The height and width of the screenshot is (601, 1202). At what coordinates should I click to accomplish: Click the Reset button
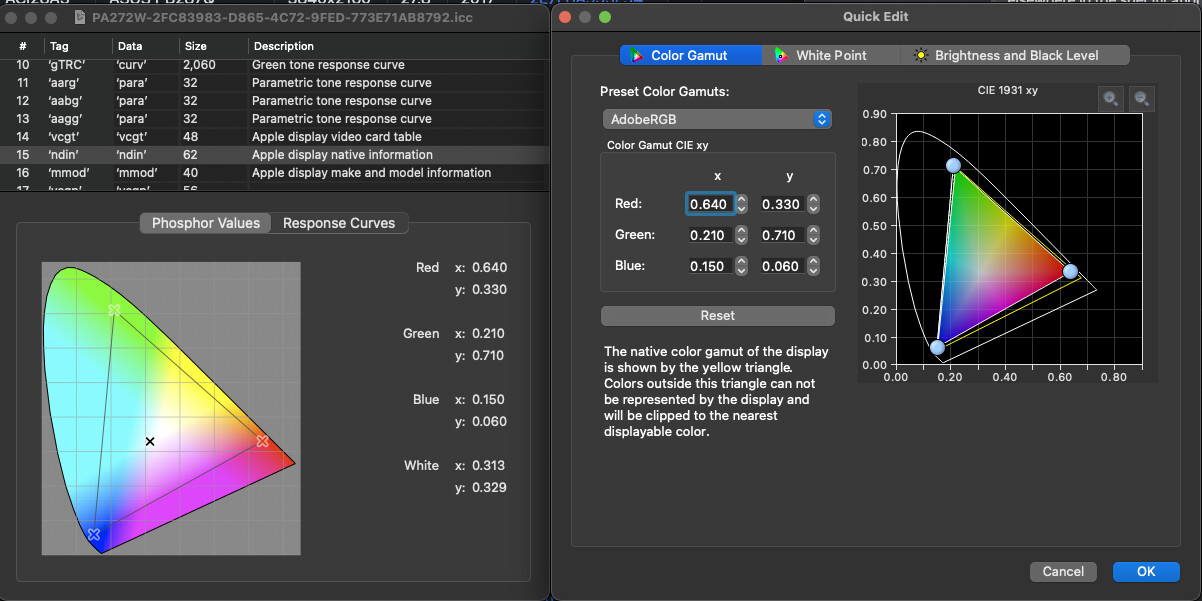[x=717, y=315]
